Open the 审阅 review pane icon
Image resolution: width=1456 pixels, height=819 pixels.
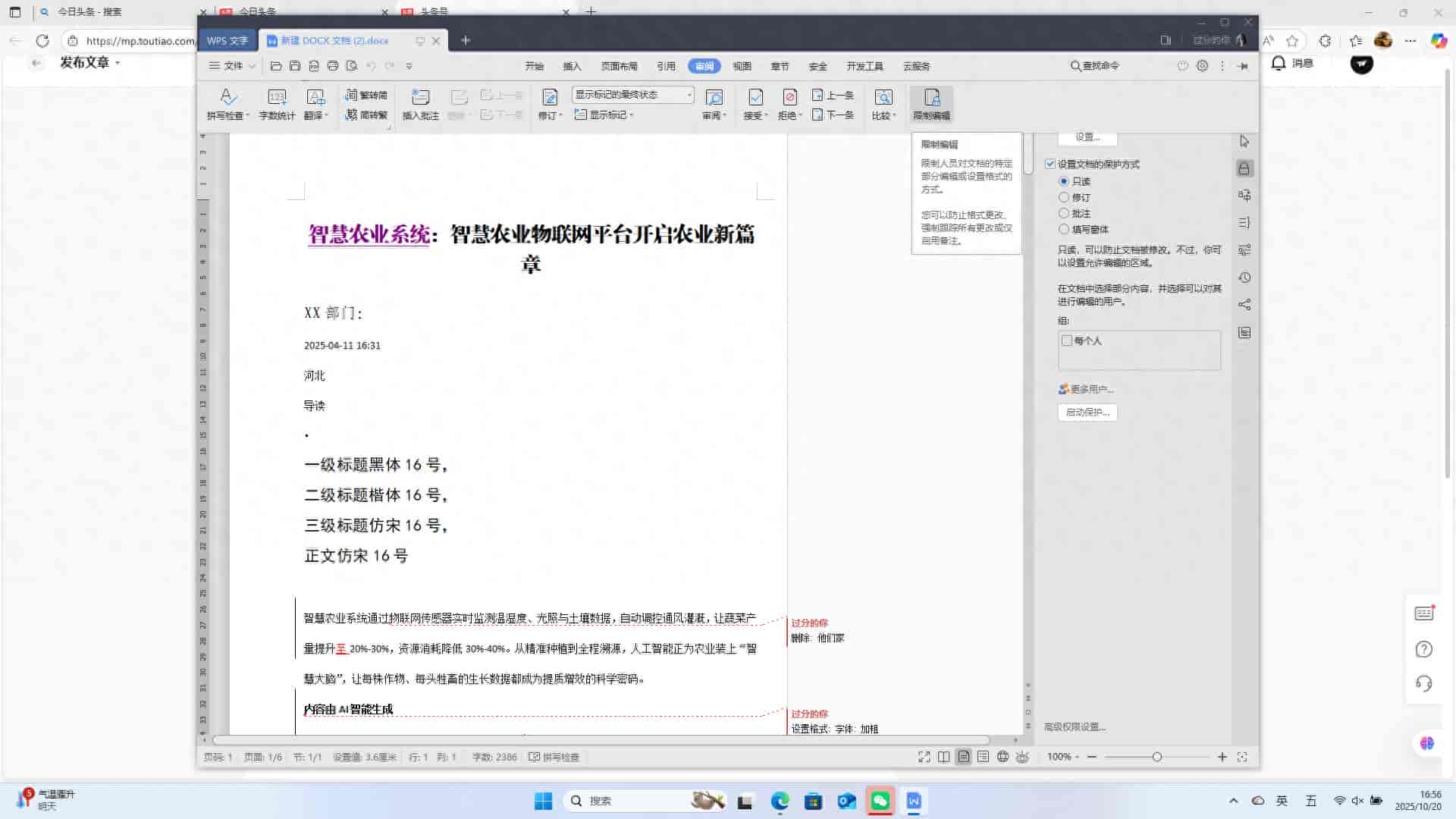point(714,97)
